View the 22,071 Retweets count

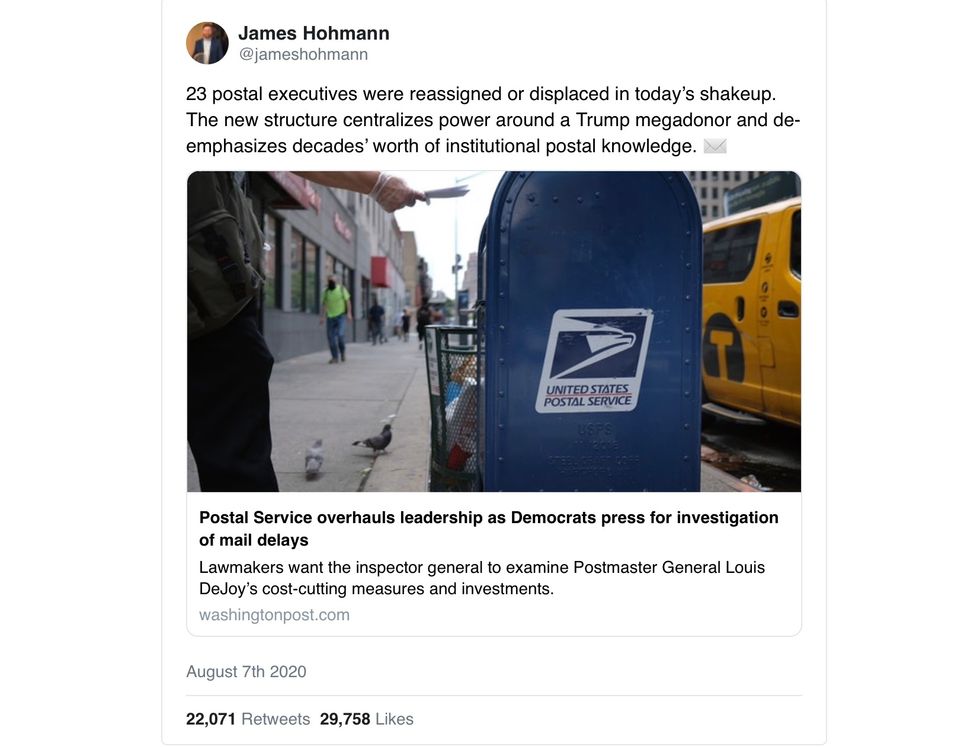coord(248,719)
